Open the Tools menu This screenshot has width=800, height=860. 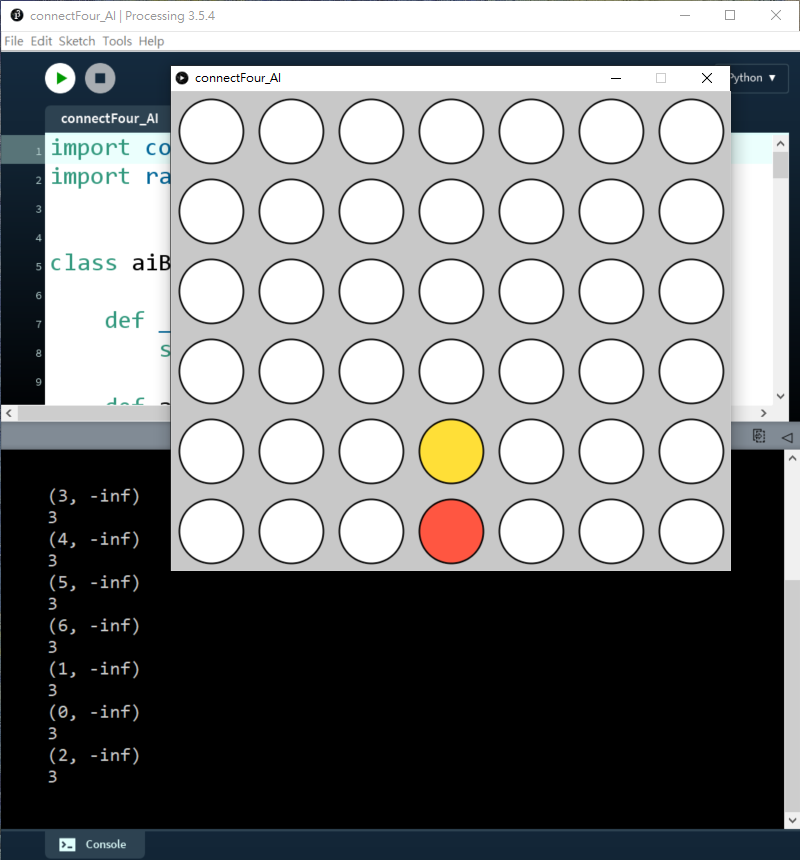(117, 41)
